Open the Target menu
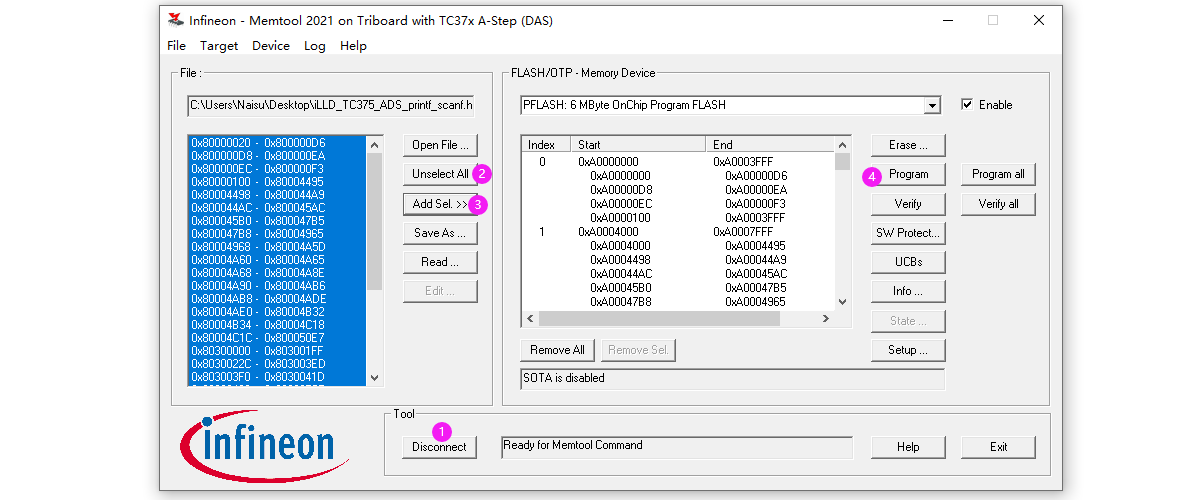The height and width of the screenshot is (500, 1200). tap(219, 46)
